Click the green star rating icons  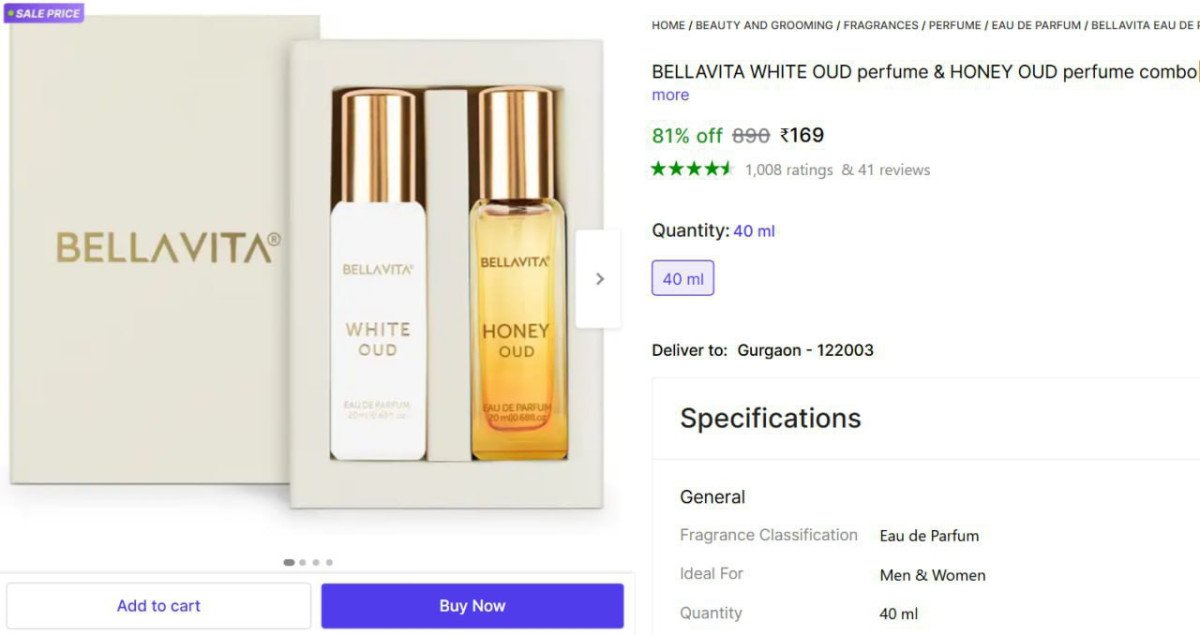click(692, 169)
